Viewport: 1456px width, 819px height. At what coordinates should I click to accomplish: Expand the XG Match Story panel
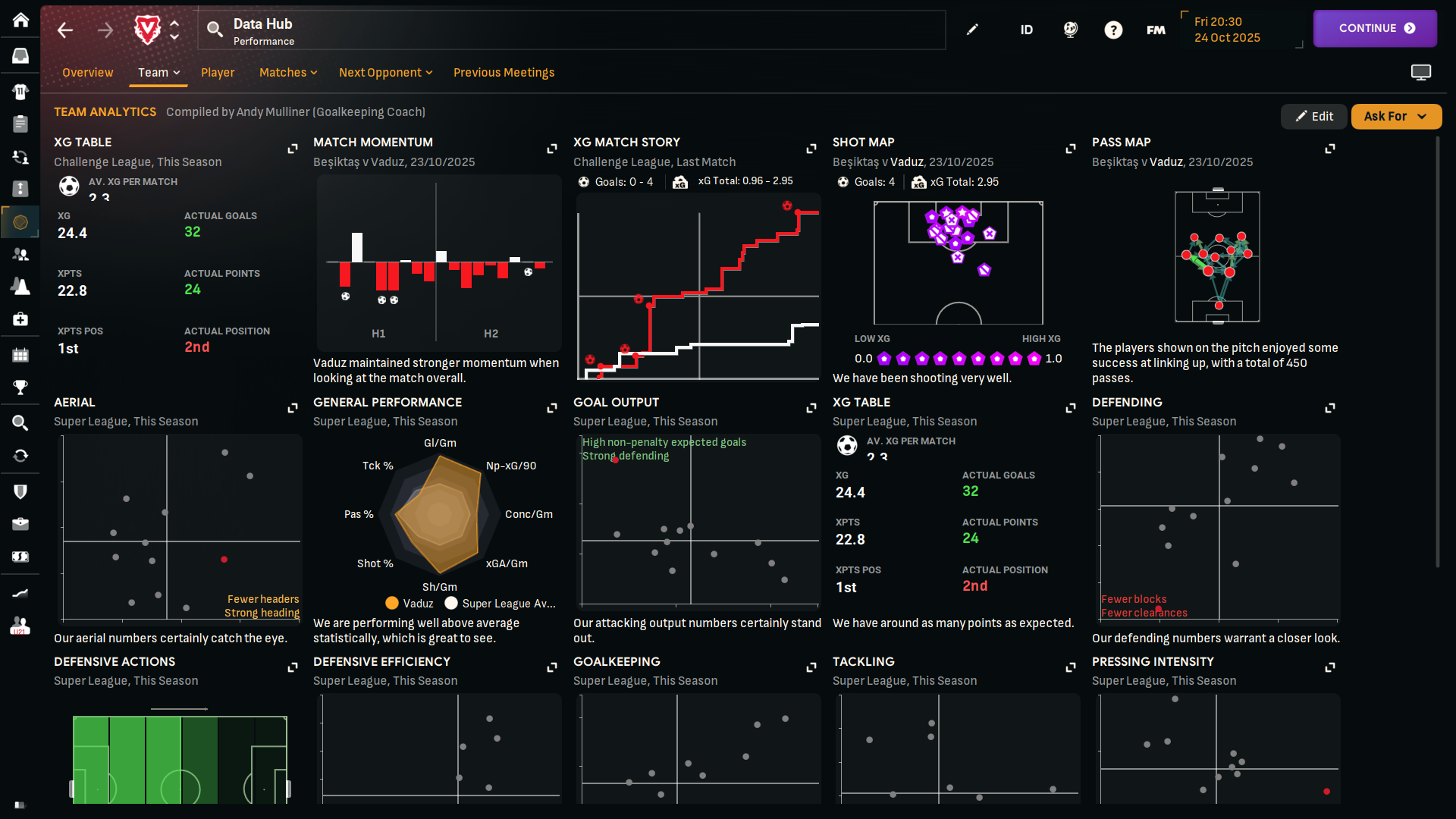click(811, 149)
